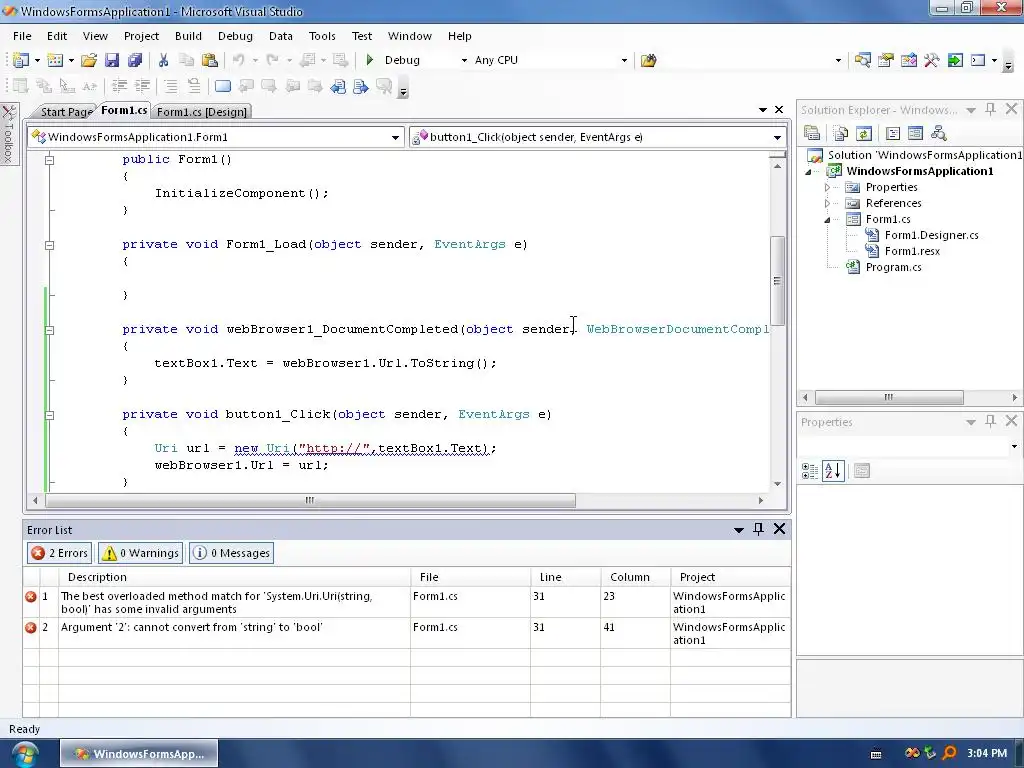This screenshot has width=1024, height=768.
Task: Click Solution Explorer Properties icon
Action: 812,133
